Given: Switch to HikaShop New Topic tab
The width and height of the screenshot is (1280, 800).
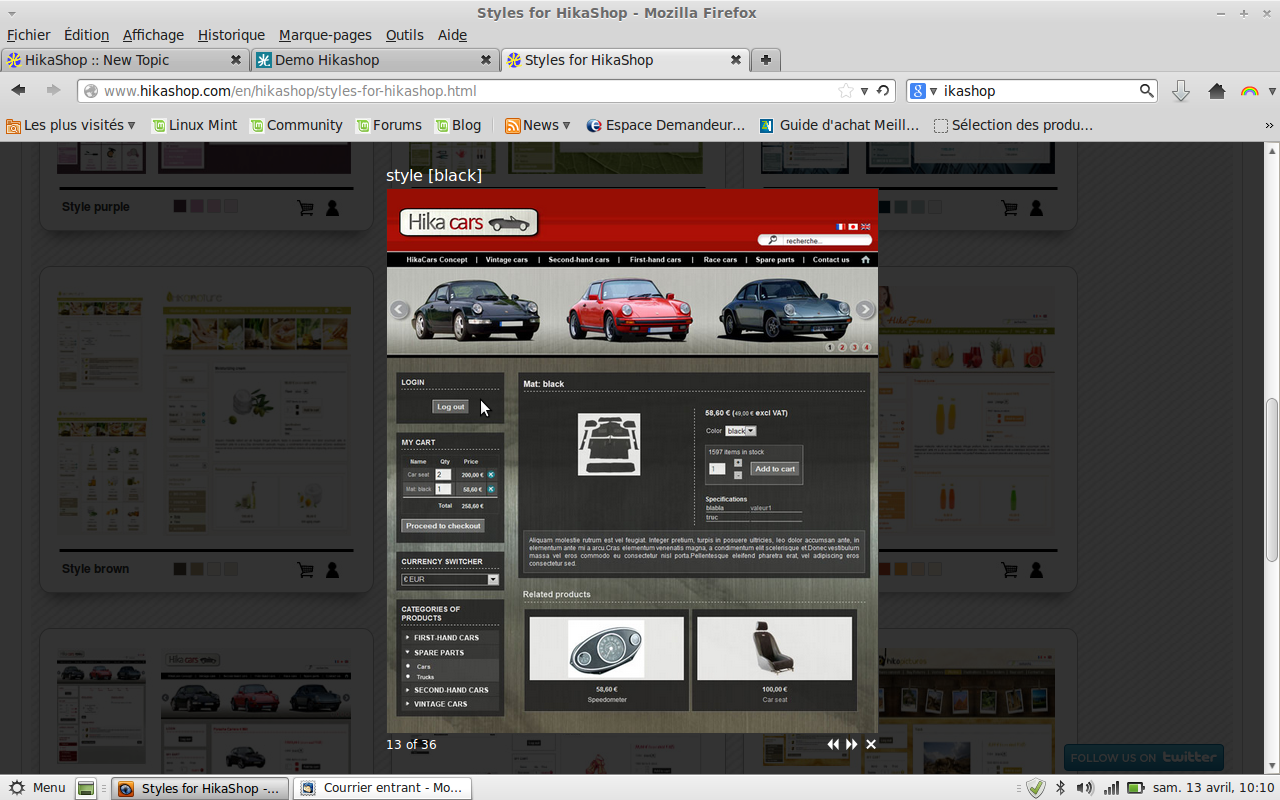Looking at the screenshot, I should [124, 60].
